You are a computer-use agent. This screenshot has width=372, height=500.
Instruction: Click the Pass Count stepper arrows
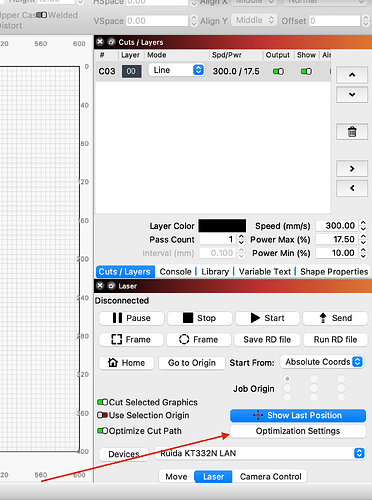241,239
